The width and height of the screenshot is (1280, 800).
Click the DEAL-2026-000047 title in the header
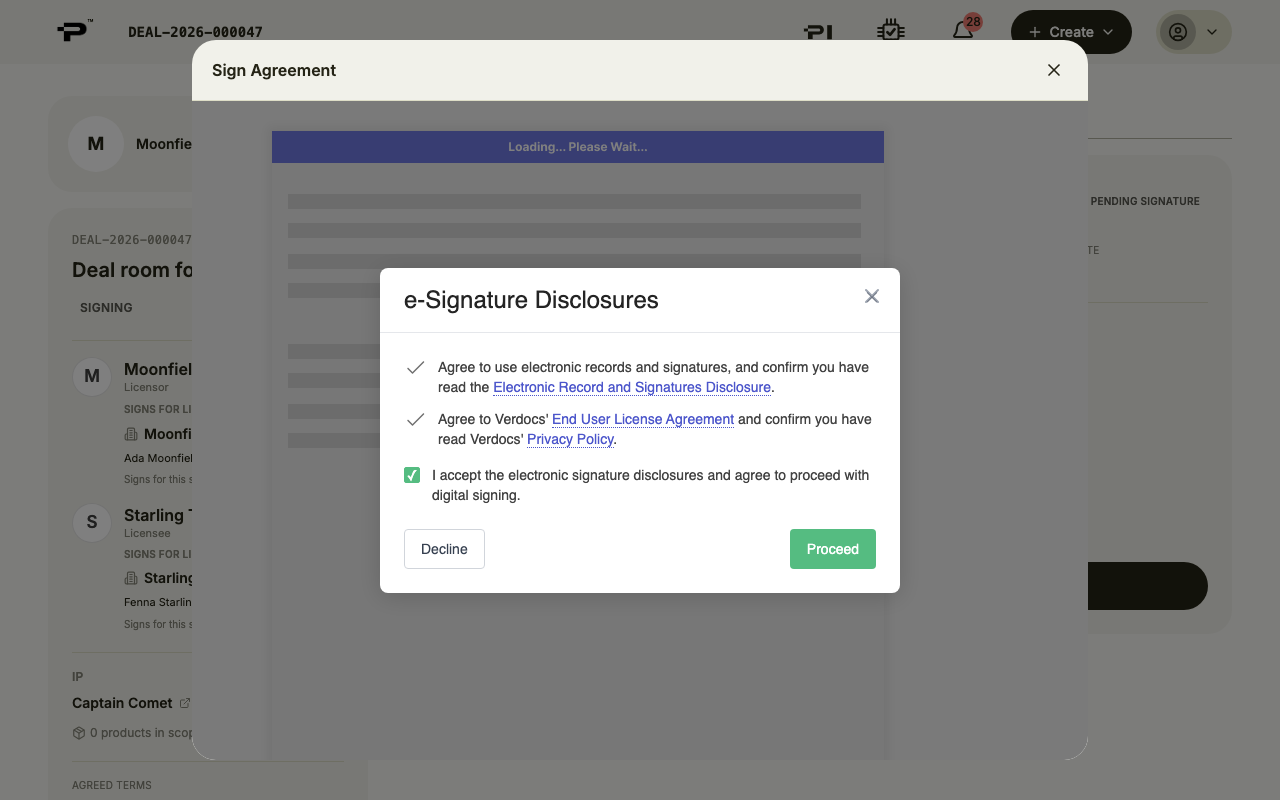[x=196, y=32]
